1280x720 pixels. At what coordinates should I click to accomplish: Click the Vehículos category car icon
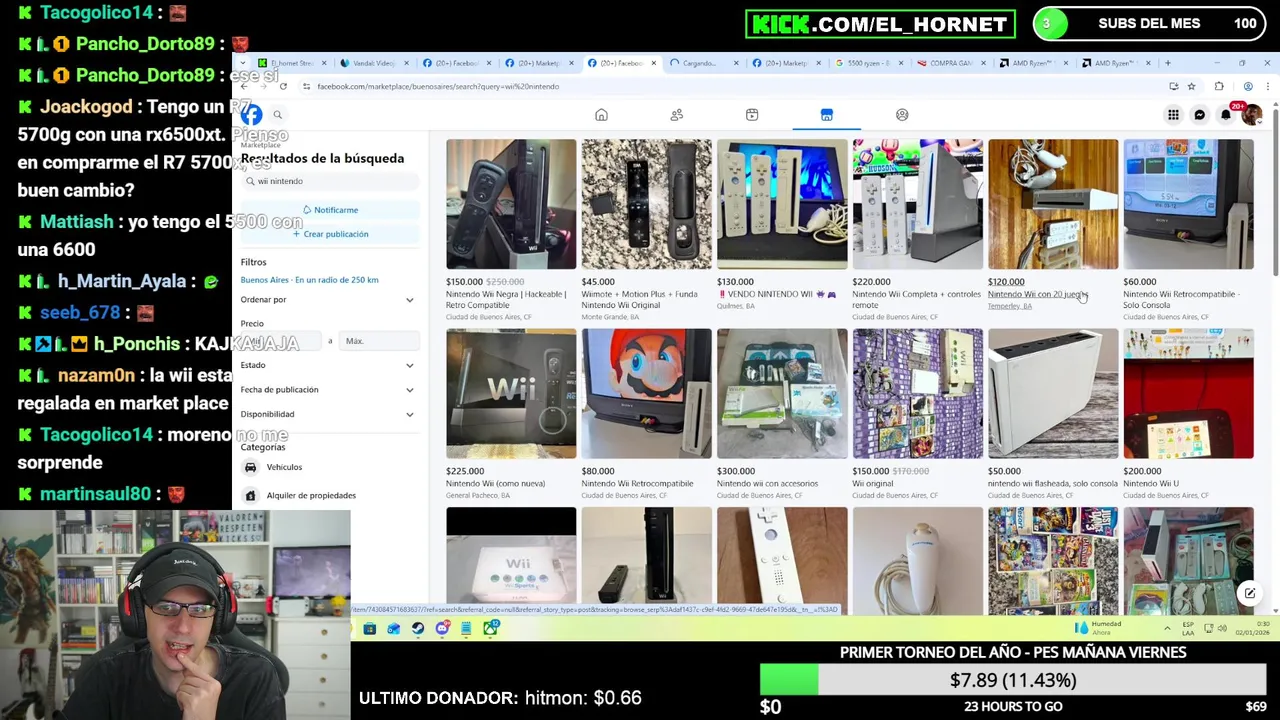(251, 467)
